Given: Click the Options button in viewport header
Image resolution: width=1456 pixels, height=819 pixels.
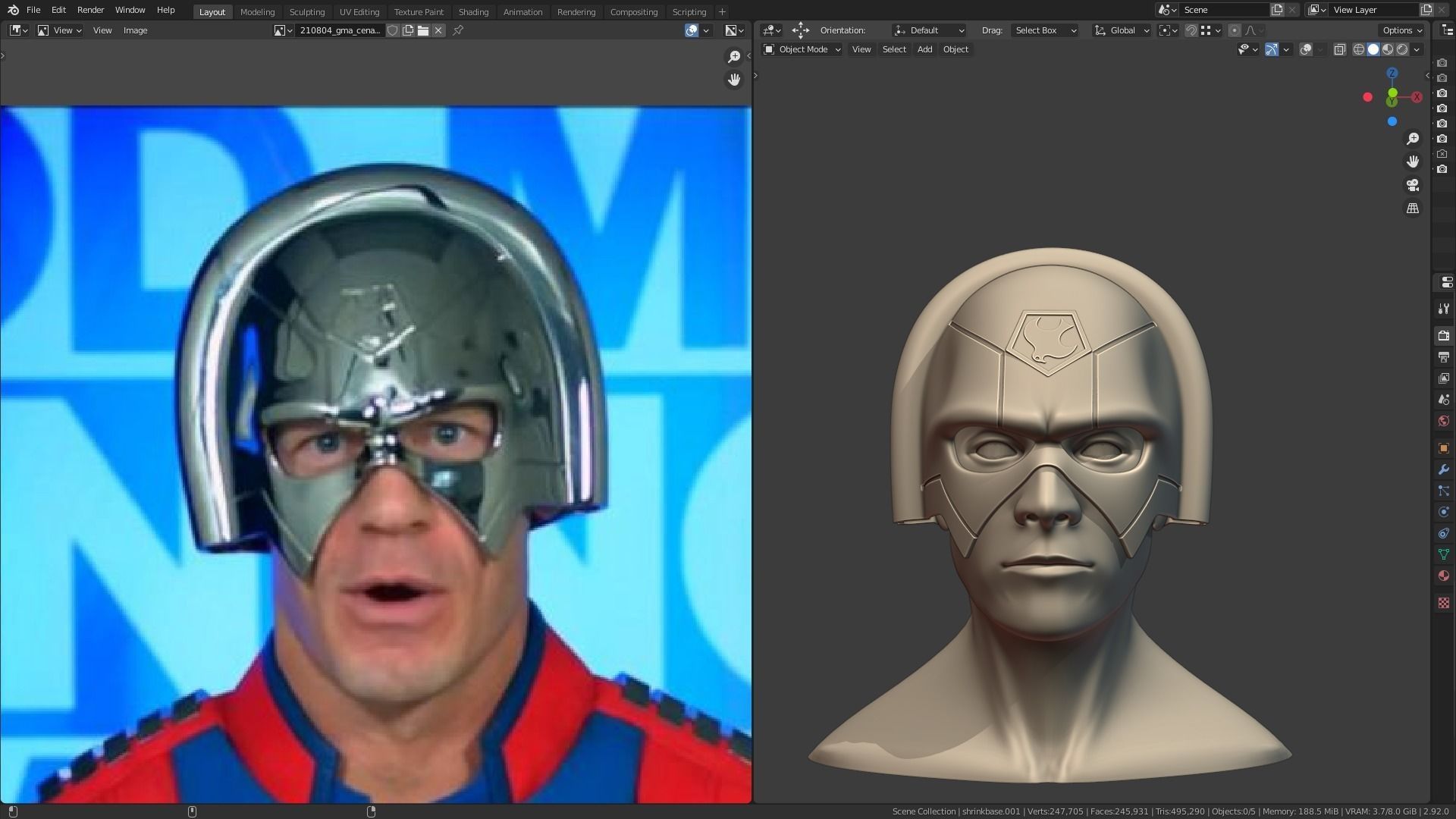Looking at the screenshot, I should pos(1401,30).
